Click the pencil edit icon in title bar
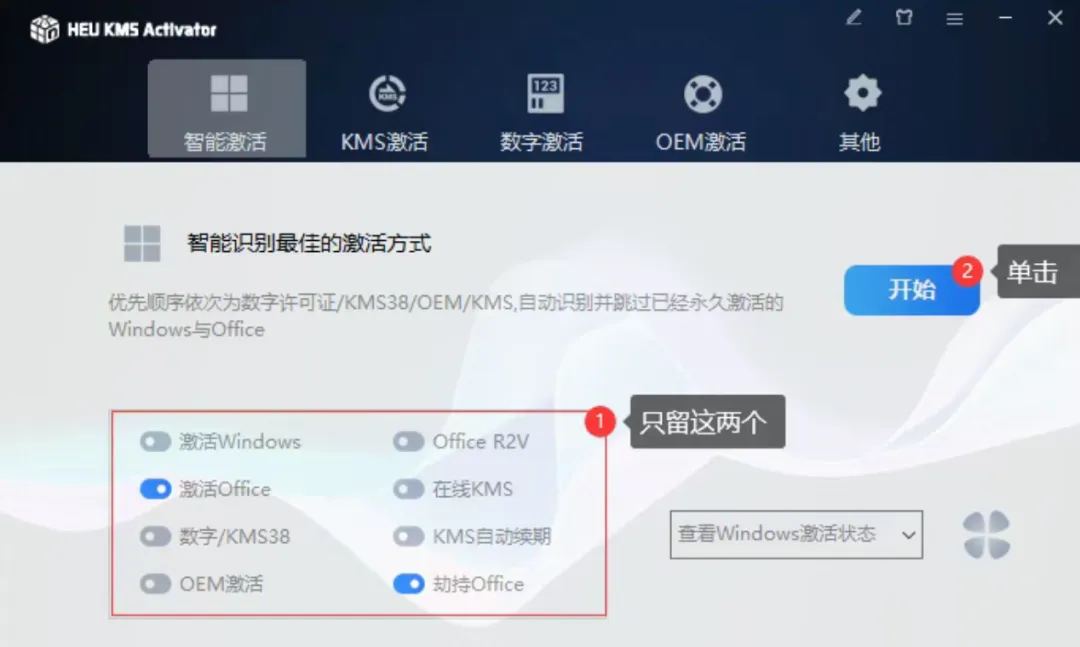This screenshot has width=1080, height=647. [854, 18]
